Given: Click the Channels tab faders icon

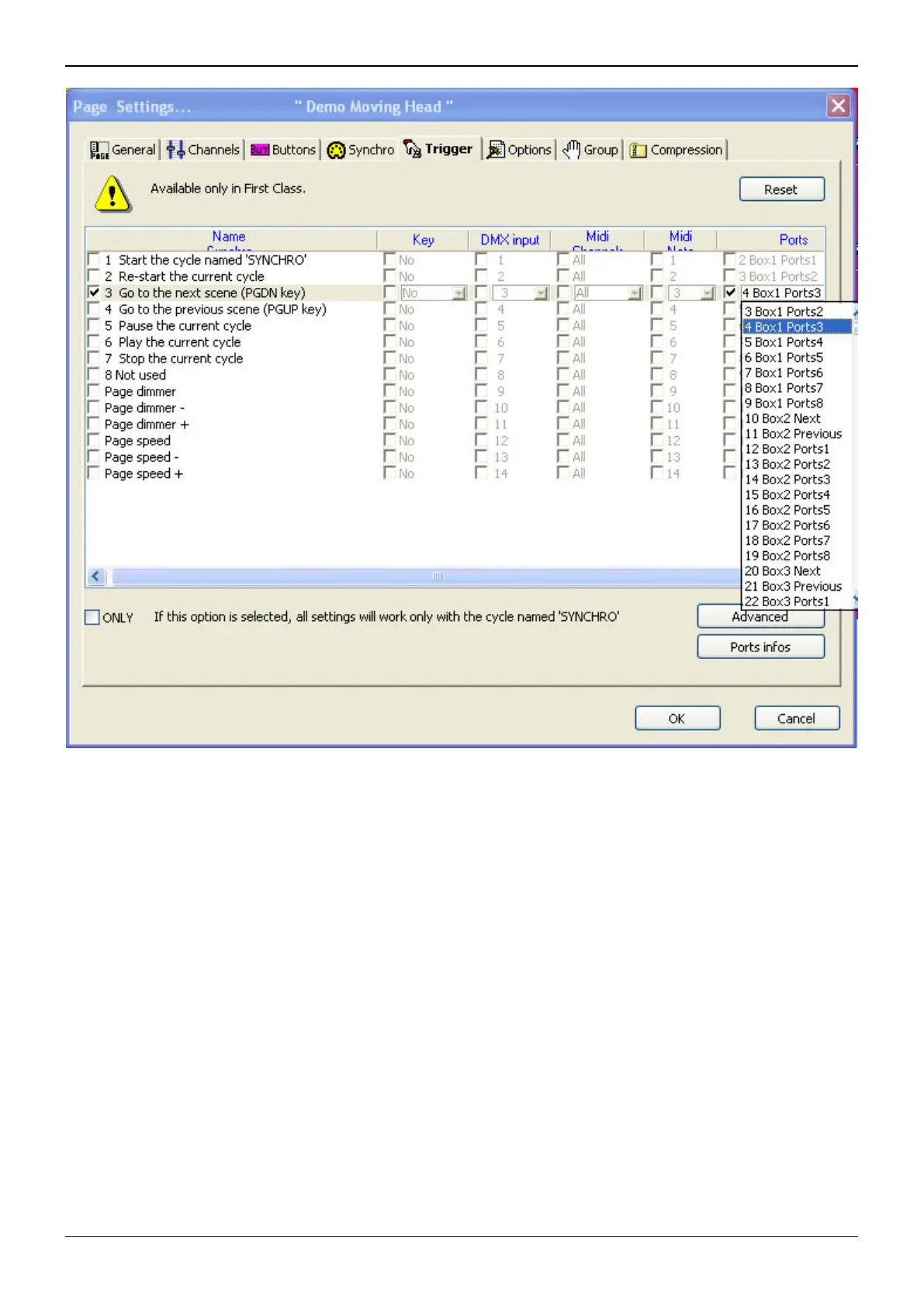Looking at the screenshot, I should pyautogui.click(x=176, y=150).
